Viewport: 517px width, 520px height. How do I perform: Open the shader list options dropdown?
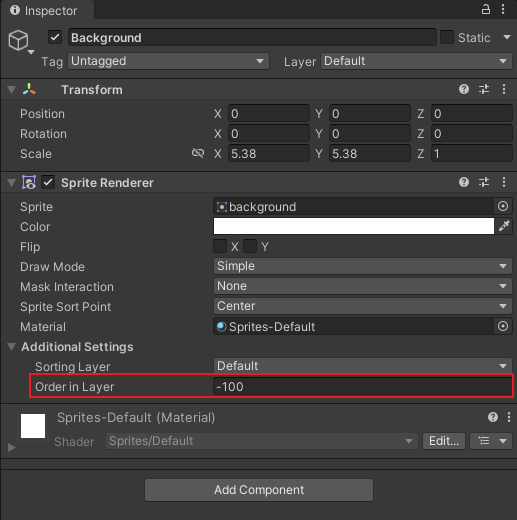[491, 441]
